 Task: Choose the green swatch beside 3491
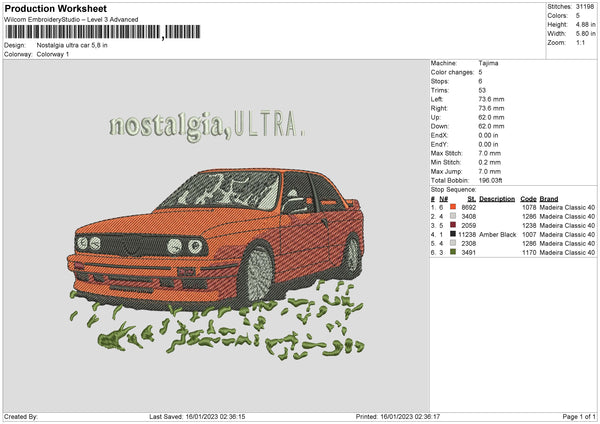click(453, 252)
